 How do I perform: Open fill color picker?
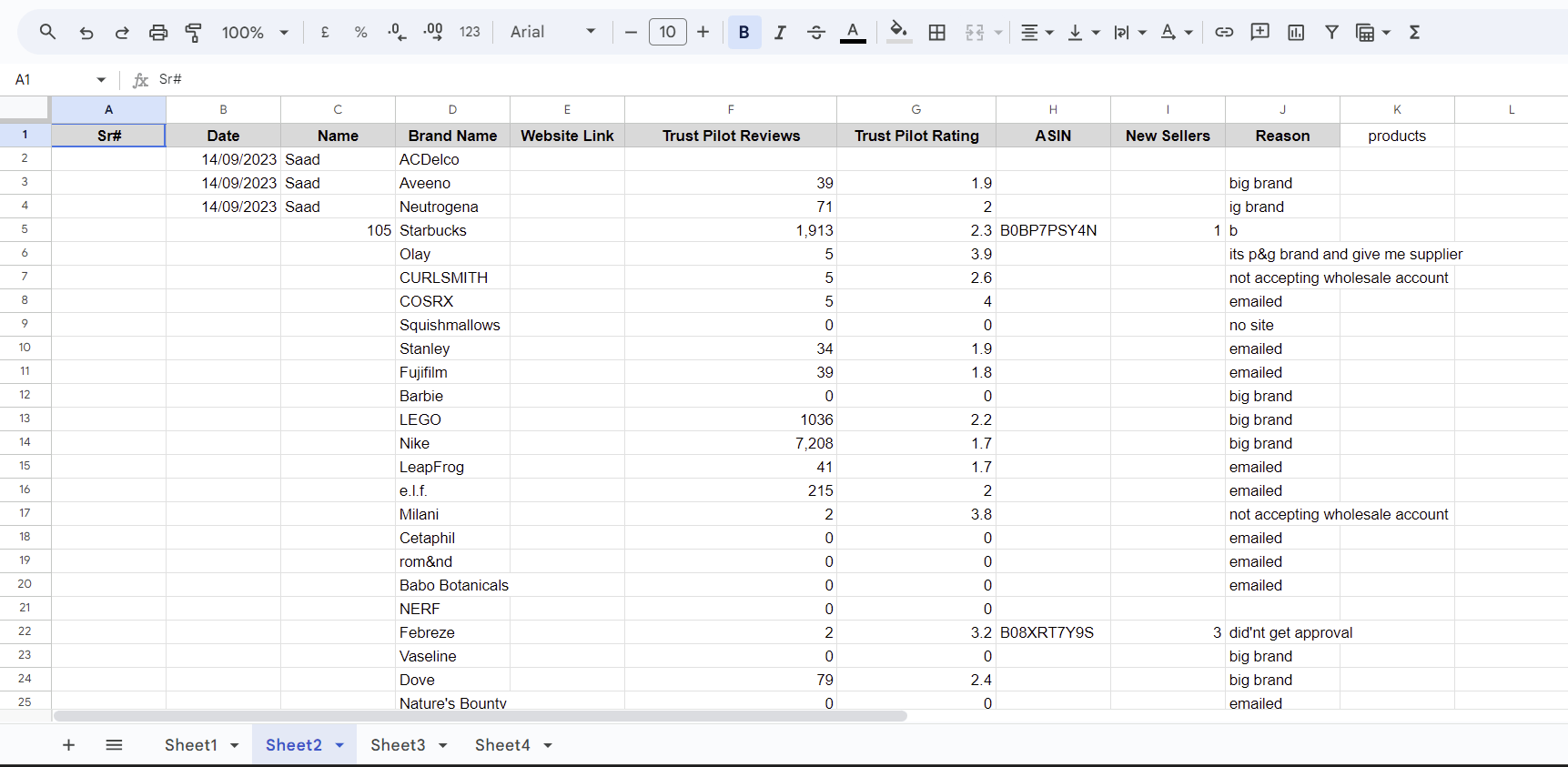tap(899, 32)
